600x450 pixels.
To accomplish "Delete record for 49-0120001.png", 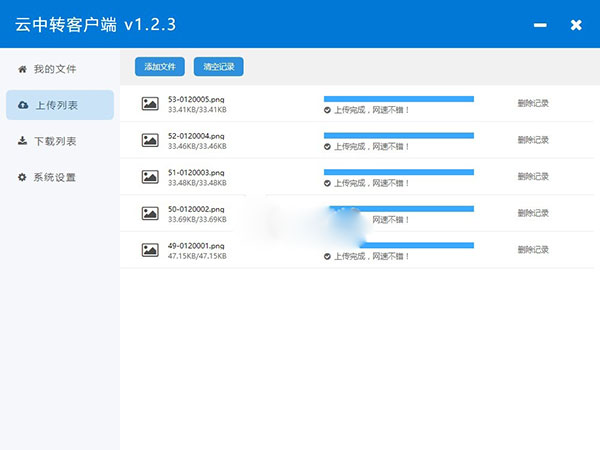I will click(x=533, y=250).
